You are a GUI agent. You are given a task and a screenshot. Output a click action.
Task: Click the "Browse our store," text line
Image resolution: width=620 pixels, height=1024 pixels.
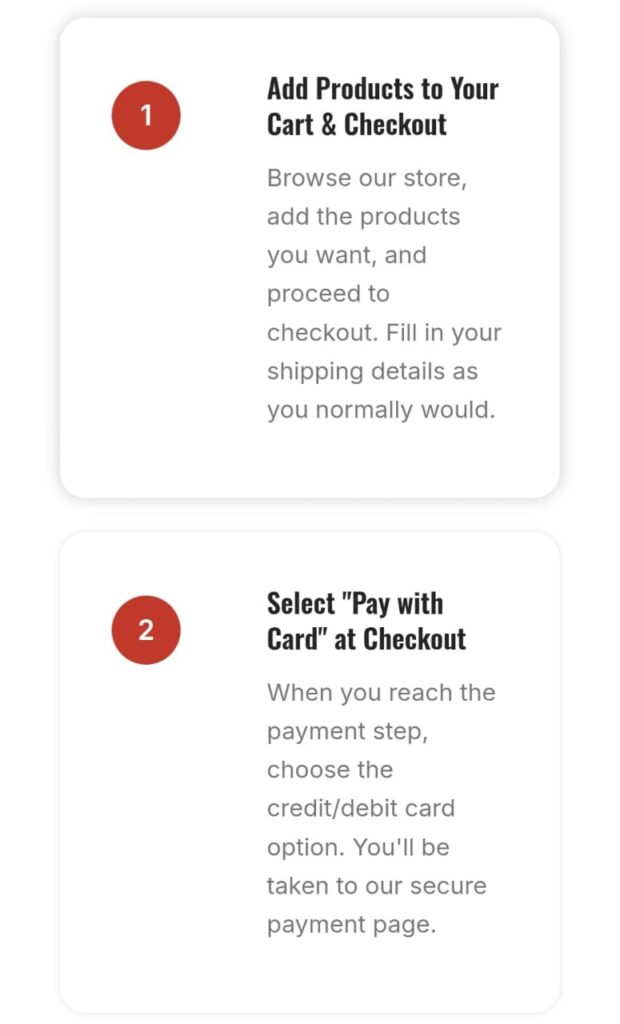367,178
